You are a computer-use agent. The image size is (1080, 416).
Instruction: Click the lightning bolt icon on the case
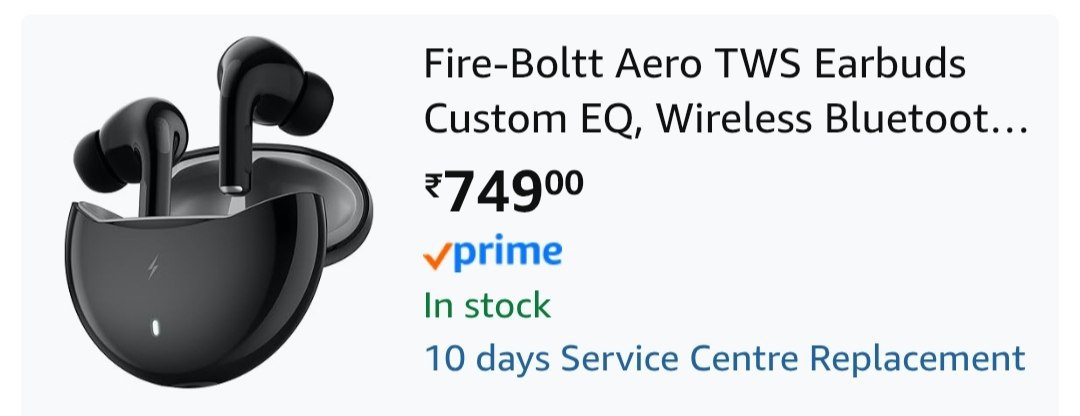point(154,271)
